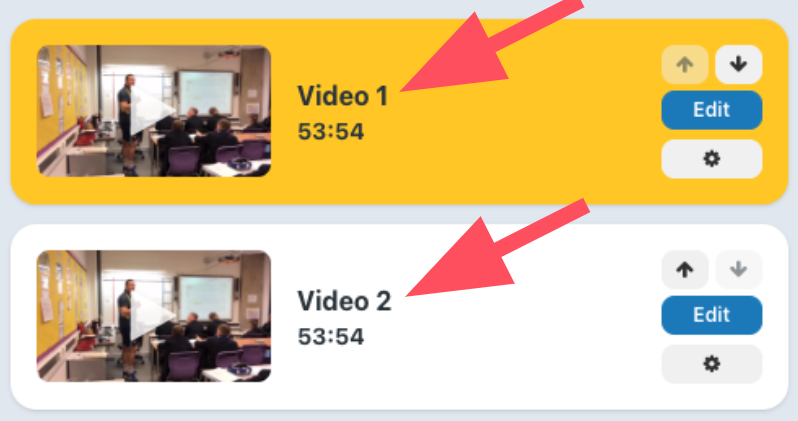Open Video 1 settings gear
The image size is (798, 421).
(x=711, y=159)
